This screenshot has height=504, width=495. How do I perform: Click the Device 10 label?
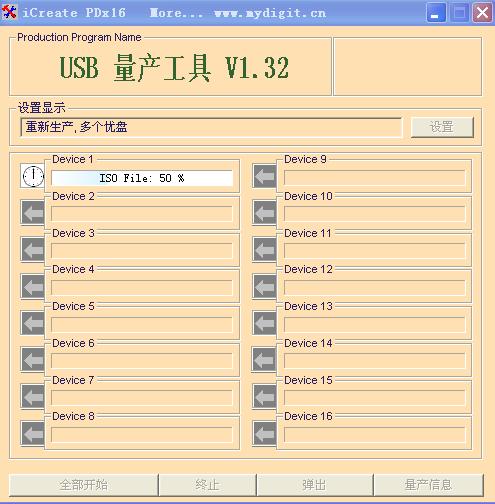click(308, 196)
